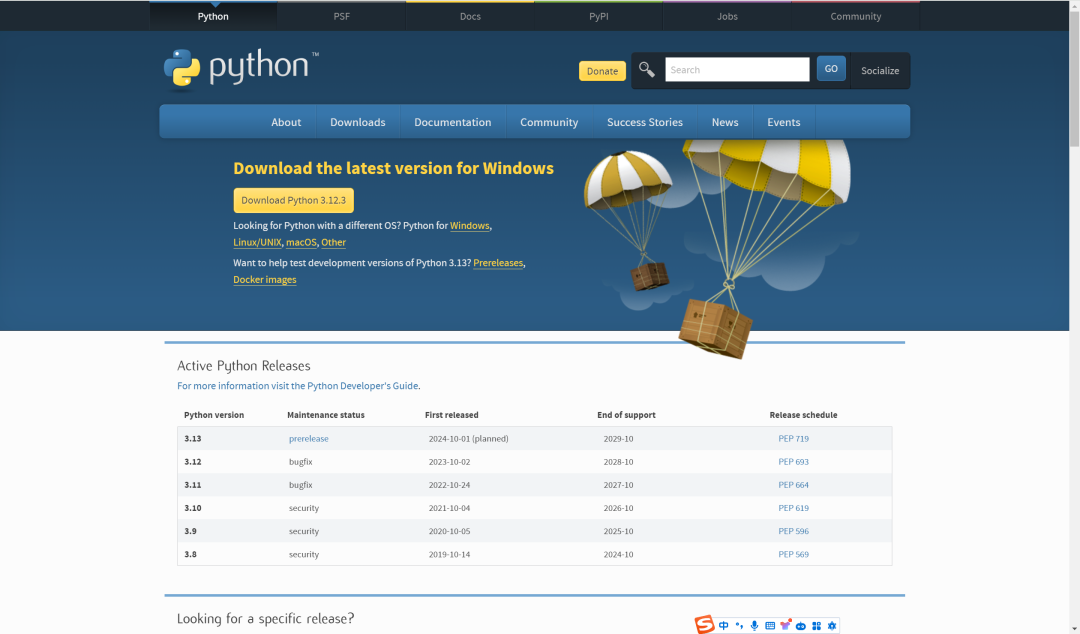Switch to the PSF top tab
The width and height of the screenshot is (1080, 634).
click(342, 16)
